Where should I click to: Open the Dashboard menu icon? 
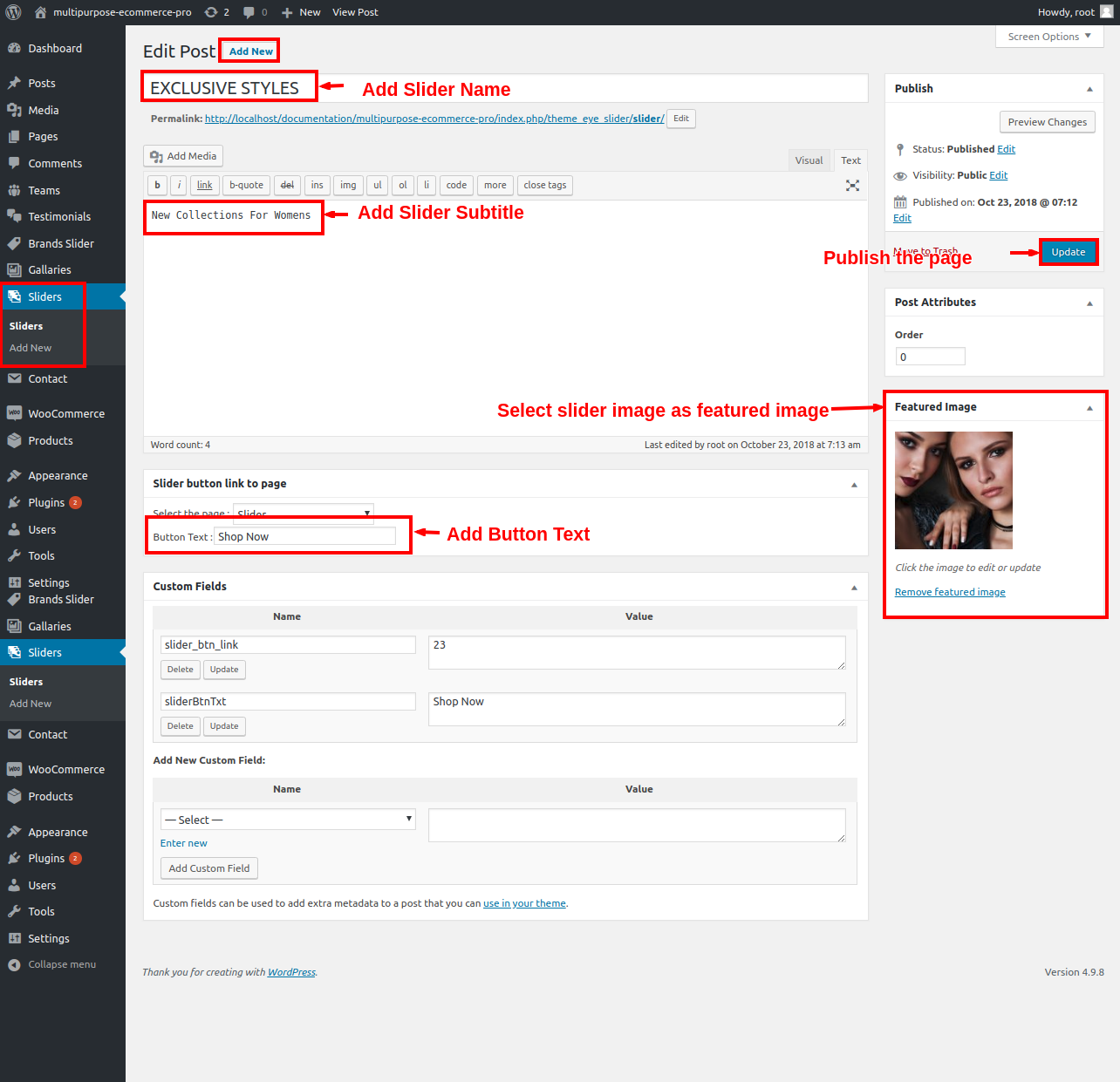[x=14, y=49]
